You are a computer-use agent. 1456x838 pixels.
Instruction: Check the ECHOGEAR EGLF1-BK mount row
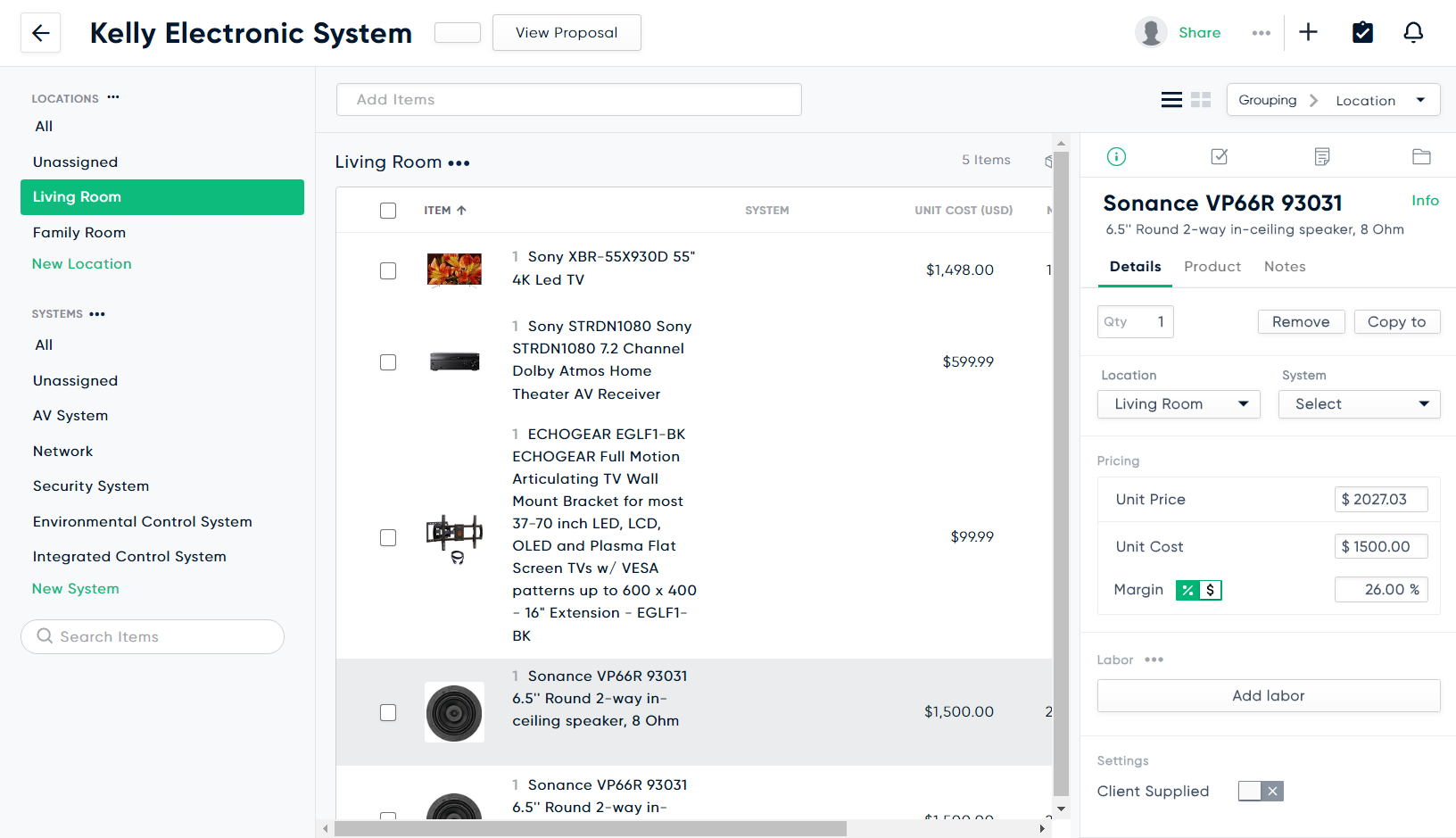pyautogui.click(x=388, y=537)
